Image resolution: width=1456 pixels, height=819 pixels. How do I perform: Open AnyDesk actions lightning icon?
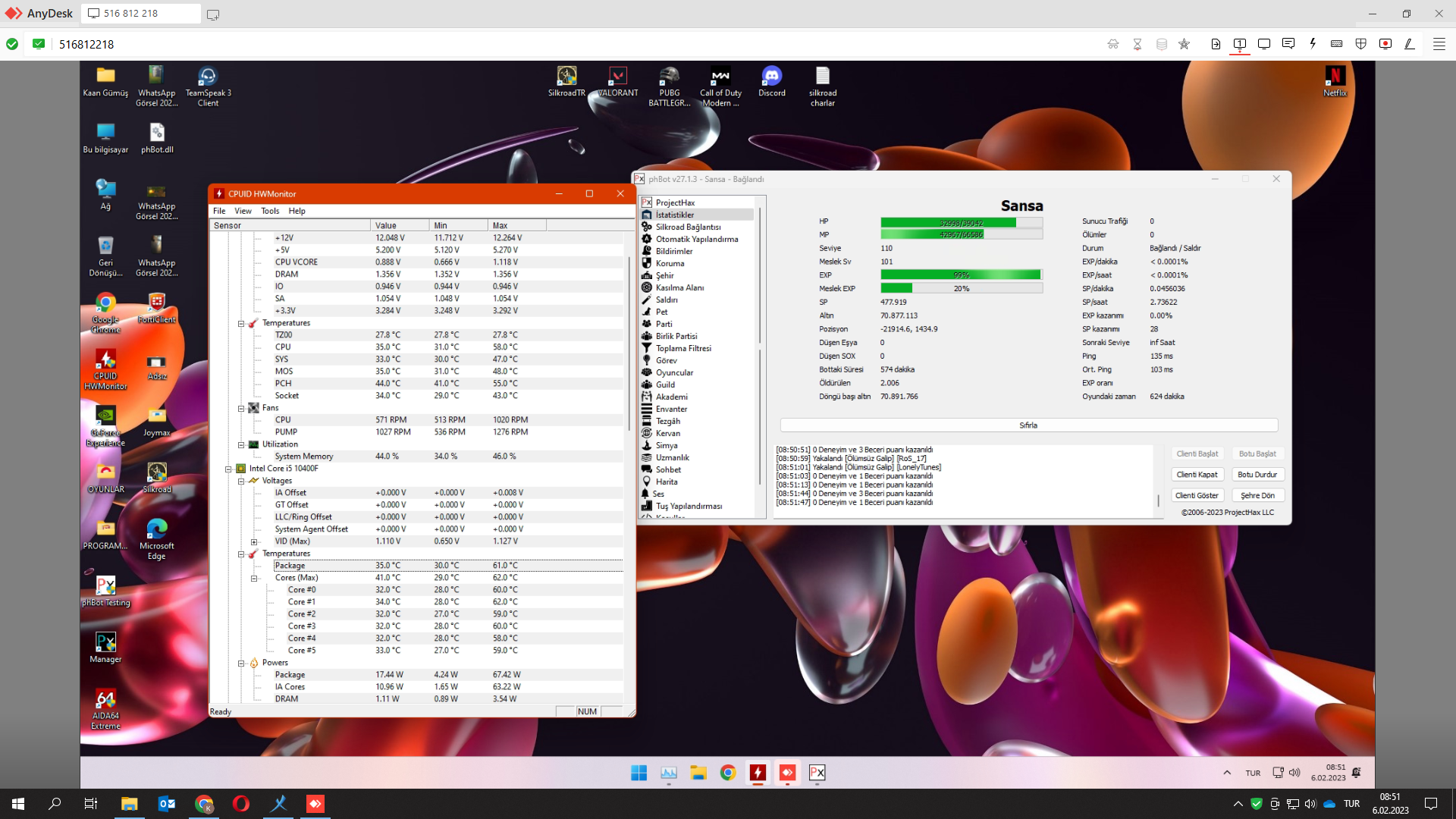click(x=1313, y=44)
